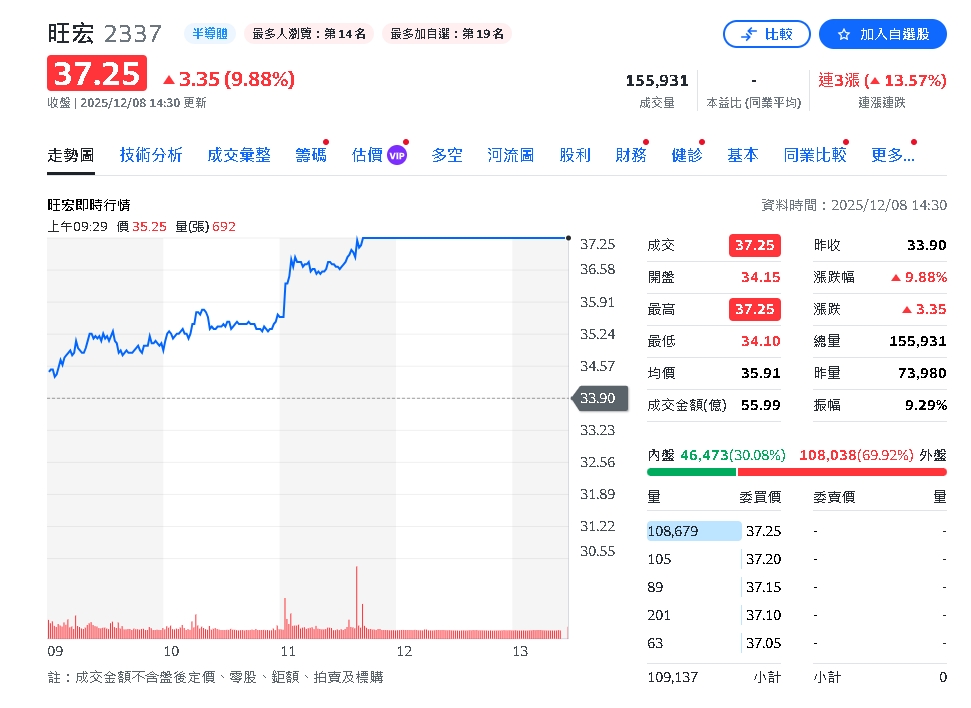Switch to the 多空 tab

click(x=447, y=155)
